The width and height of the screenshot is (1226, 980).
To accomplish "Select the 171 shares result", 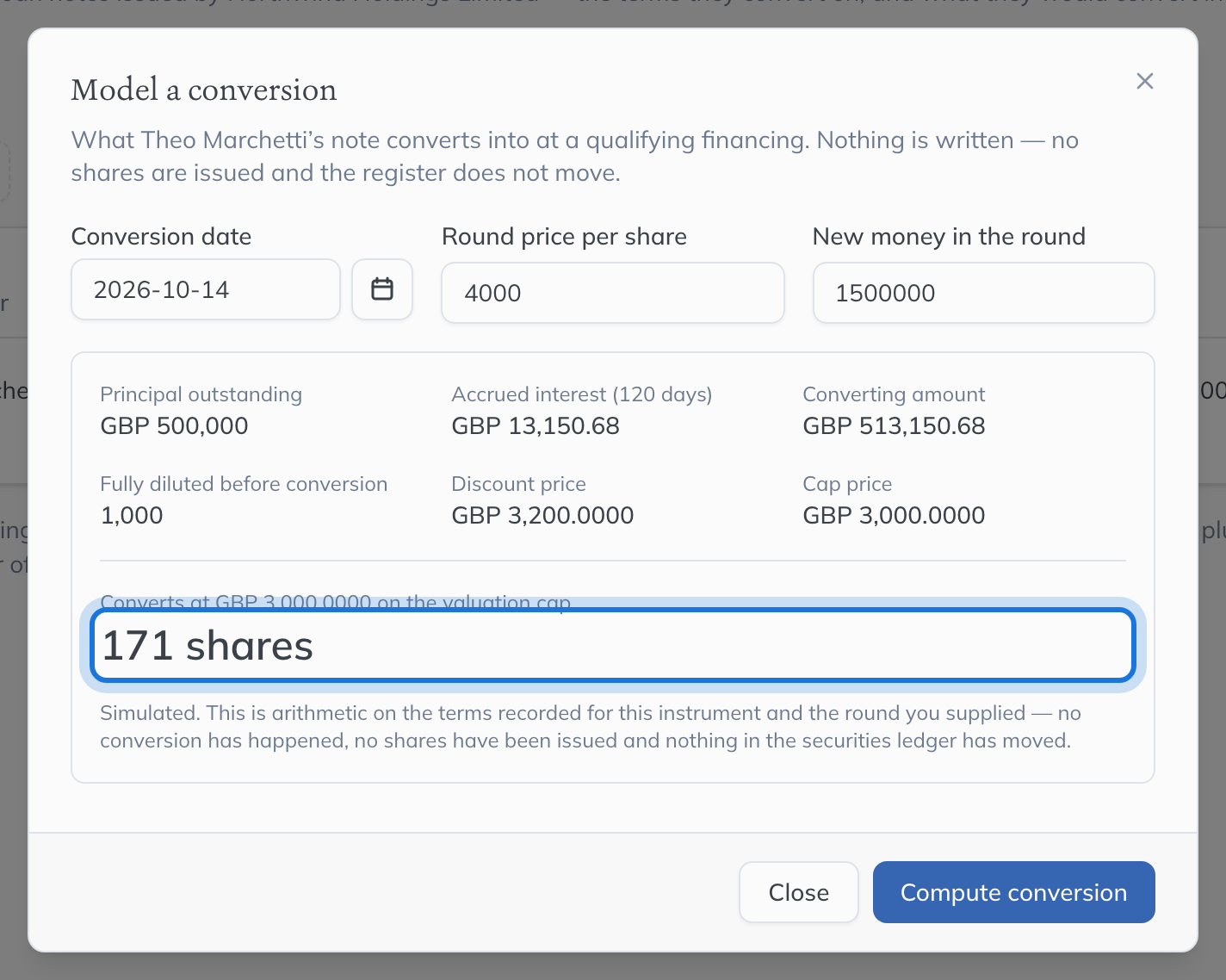I will [612, 645].
